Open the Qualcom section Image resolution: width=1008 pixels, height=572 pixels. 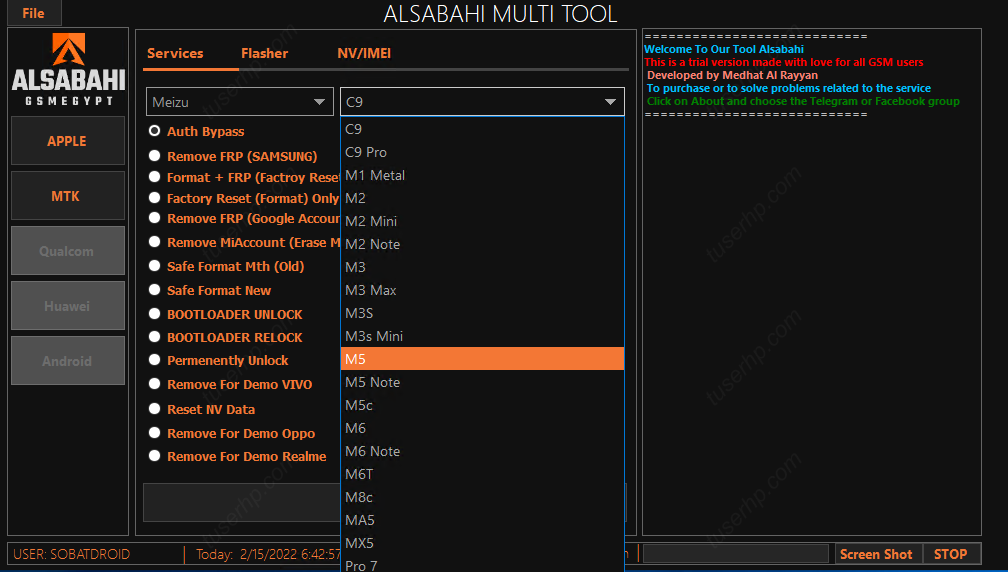point(68,251)
